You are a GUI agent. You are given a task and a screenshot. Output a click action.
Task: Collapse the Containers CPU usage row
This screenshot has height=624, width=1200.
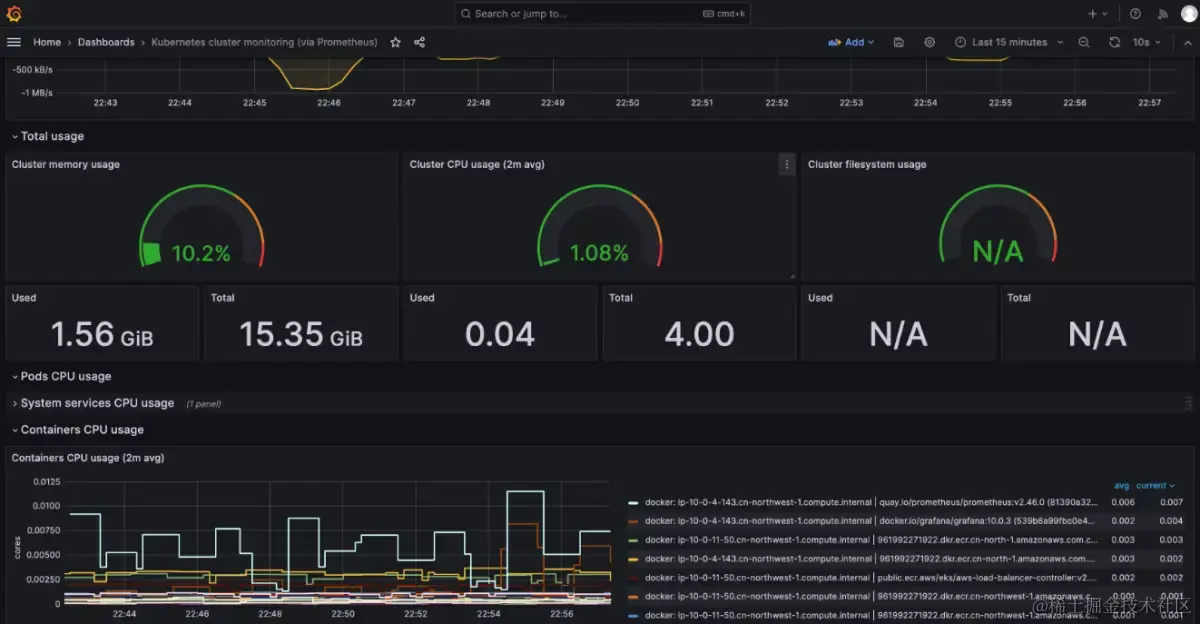(77, 429)
